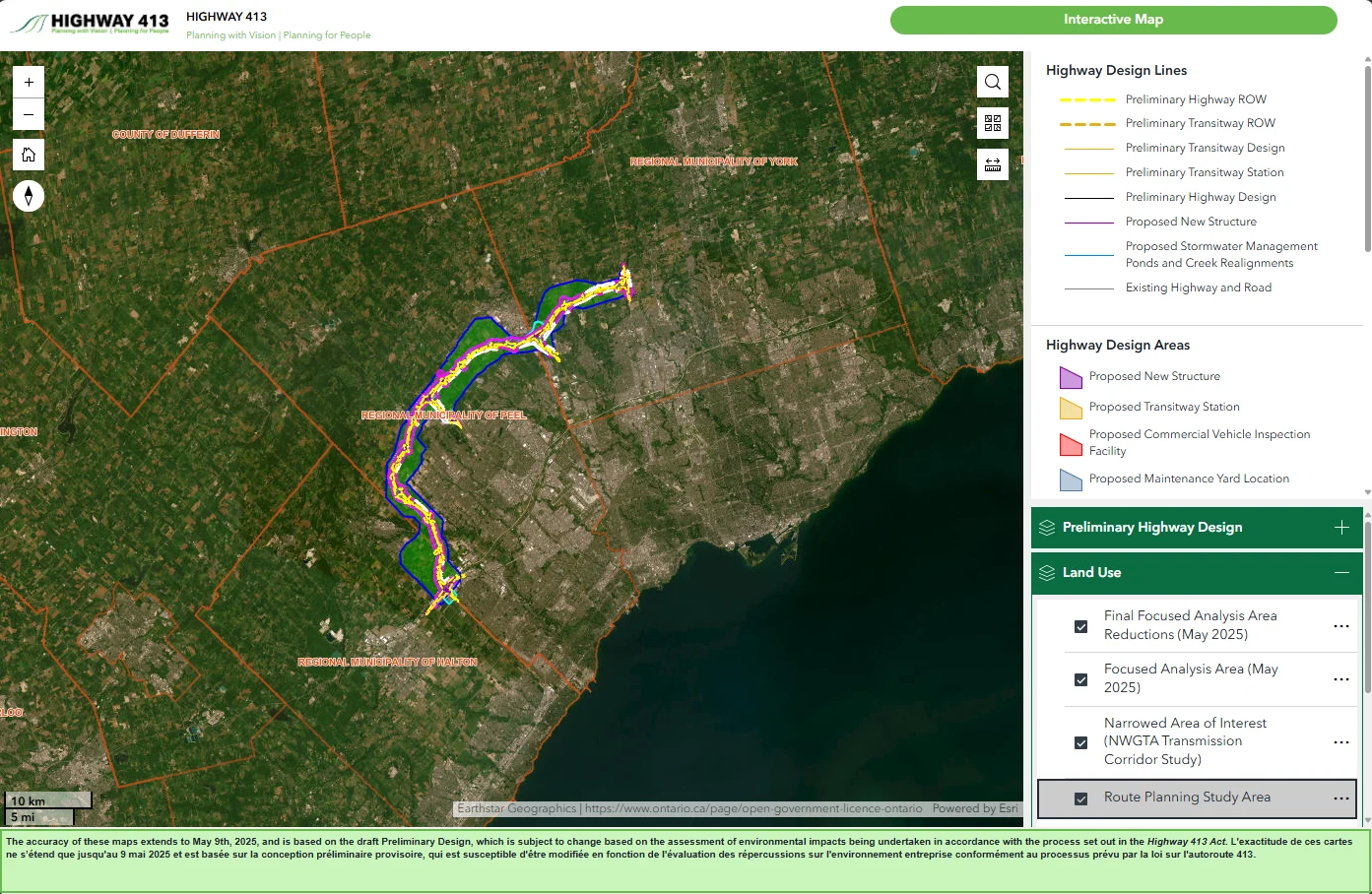Uncheck Focused Analysis Area (May 2025) layer
This screenshot has width=1372, height=894.
1080,679
